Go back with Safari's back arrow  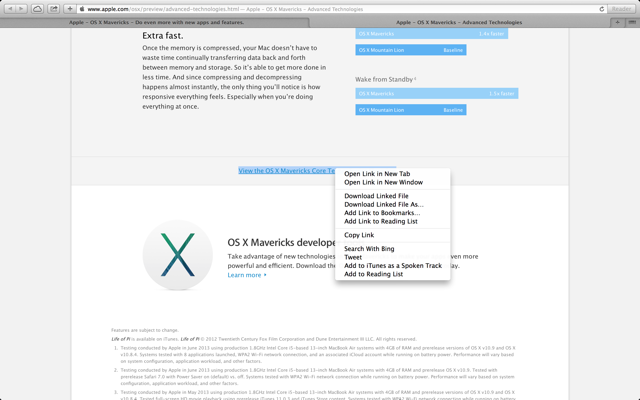click(10, 9)
